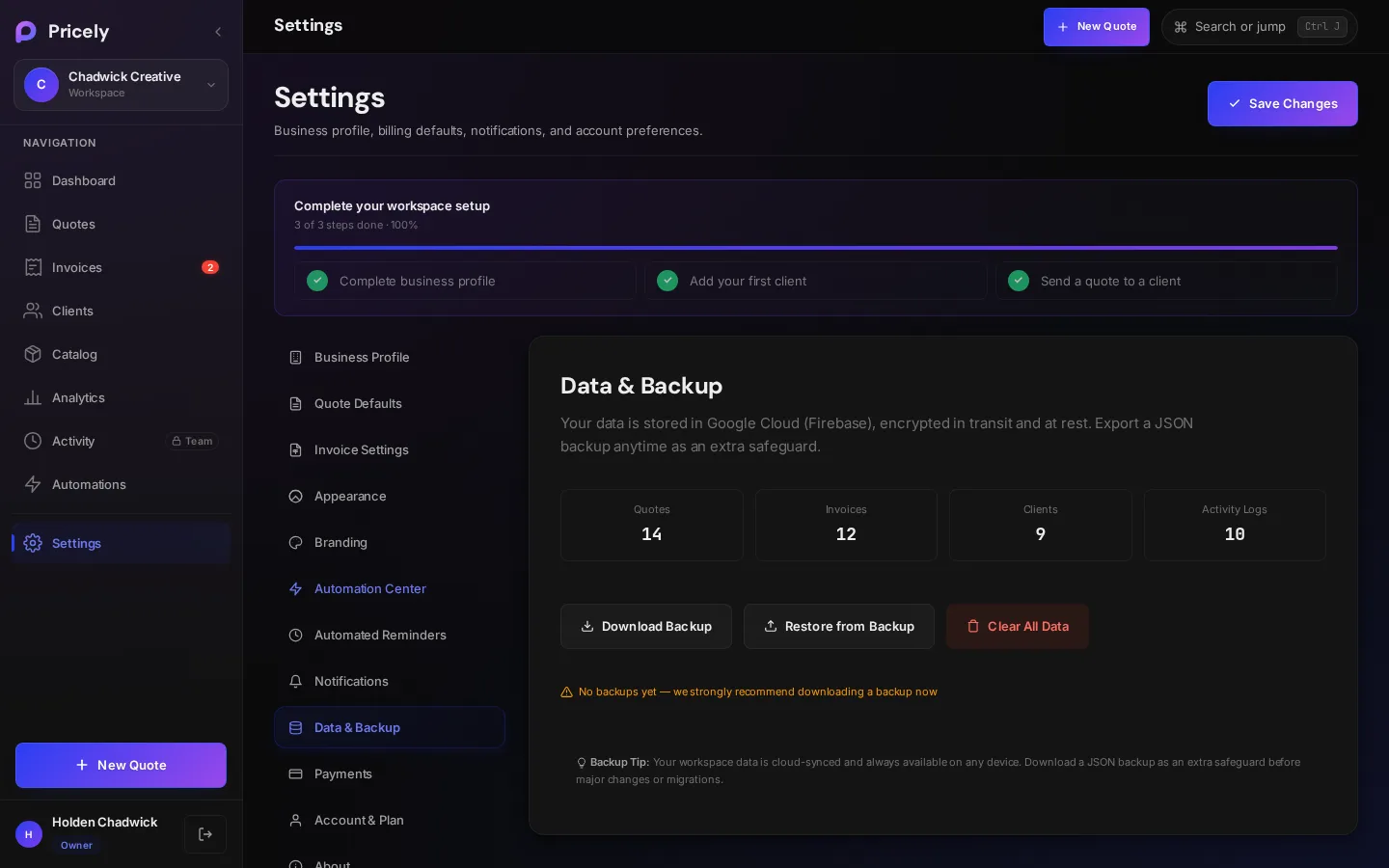Image resolution: width=1389 pixels, height=868 pixels.
Task: Click the workspace setup progress bar
Action: [816, 248]
